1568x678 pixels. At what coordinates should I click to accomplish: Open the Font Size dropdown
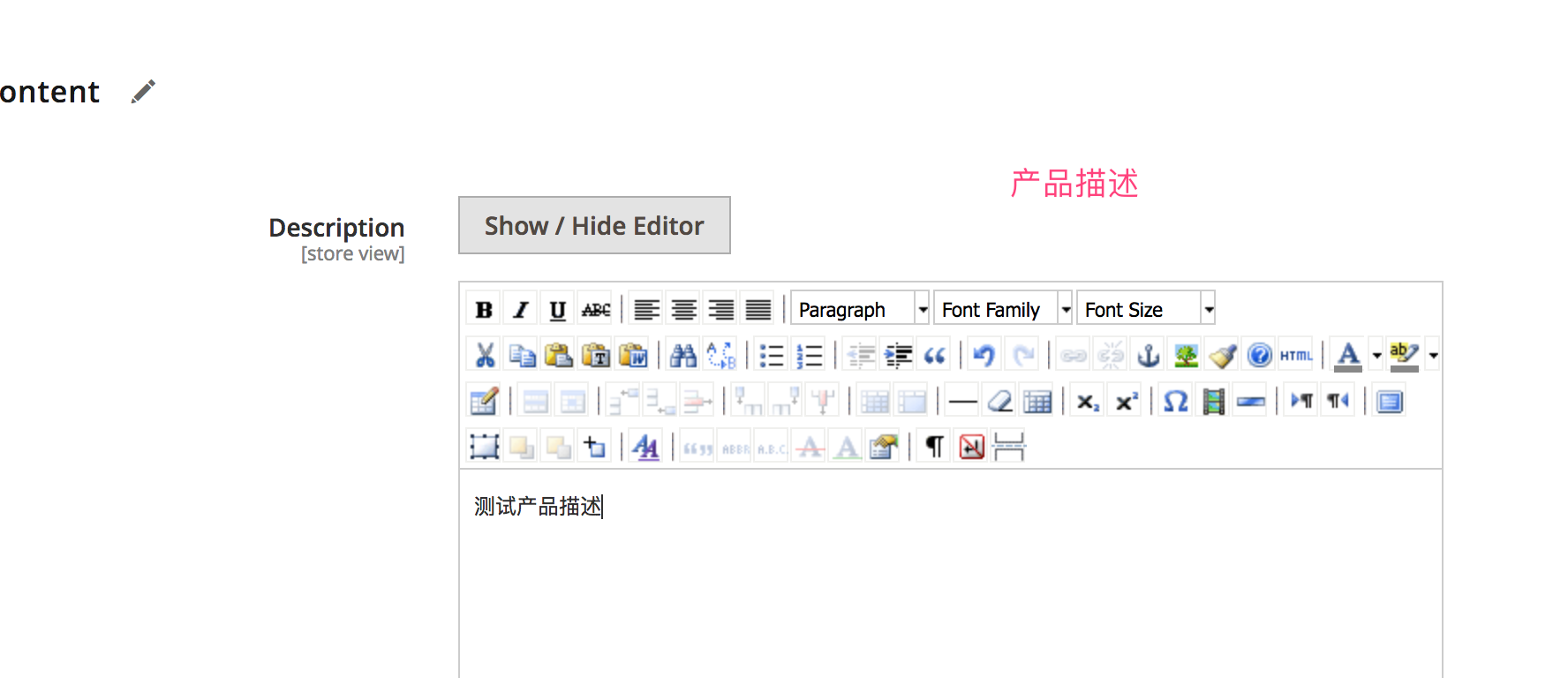[1146, 309]
